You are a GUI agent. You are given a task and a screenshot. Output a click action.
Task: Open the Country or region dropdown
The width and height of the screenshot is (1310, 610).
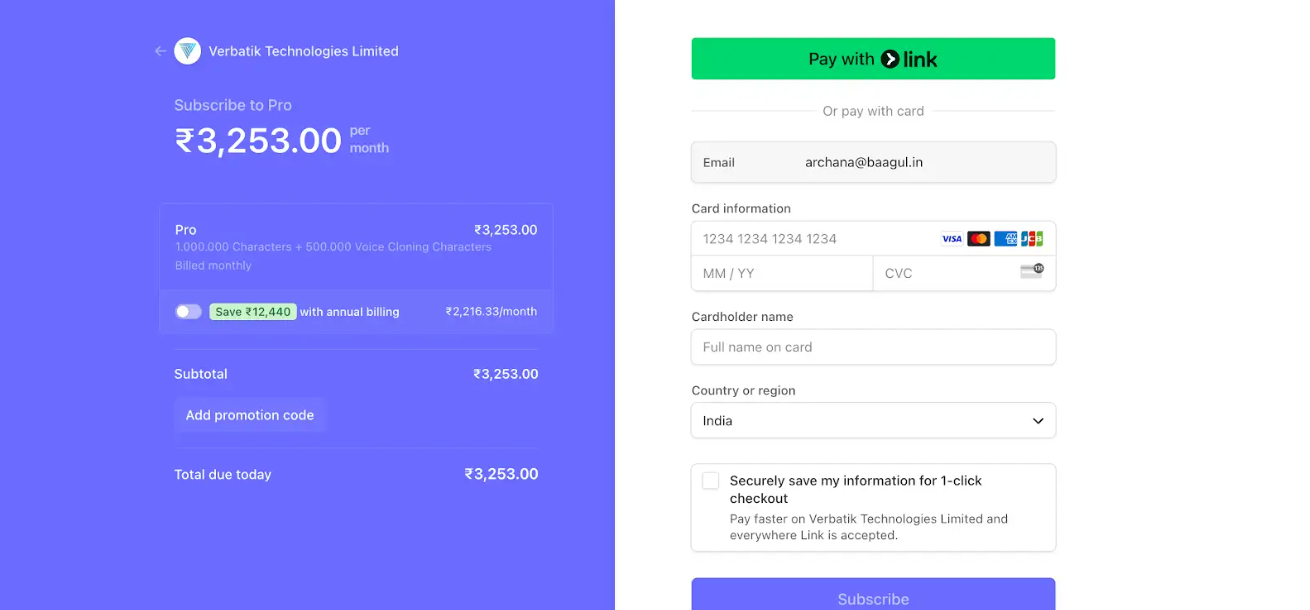[x=873, y=421]
